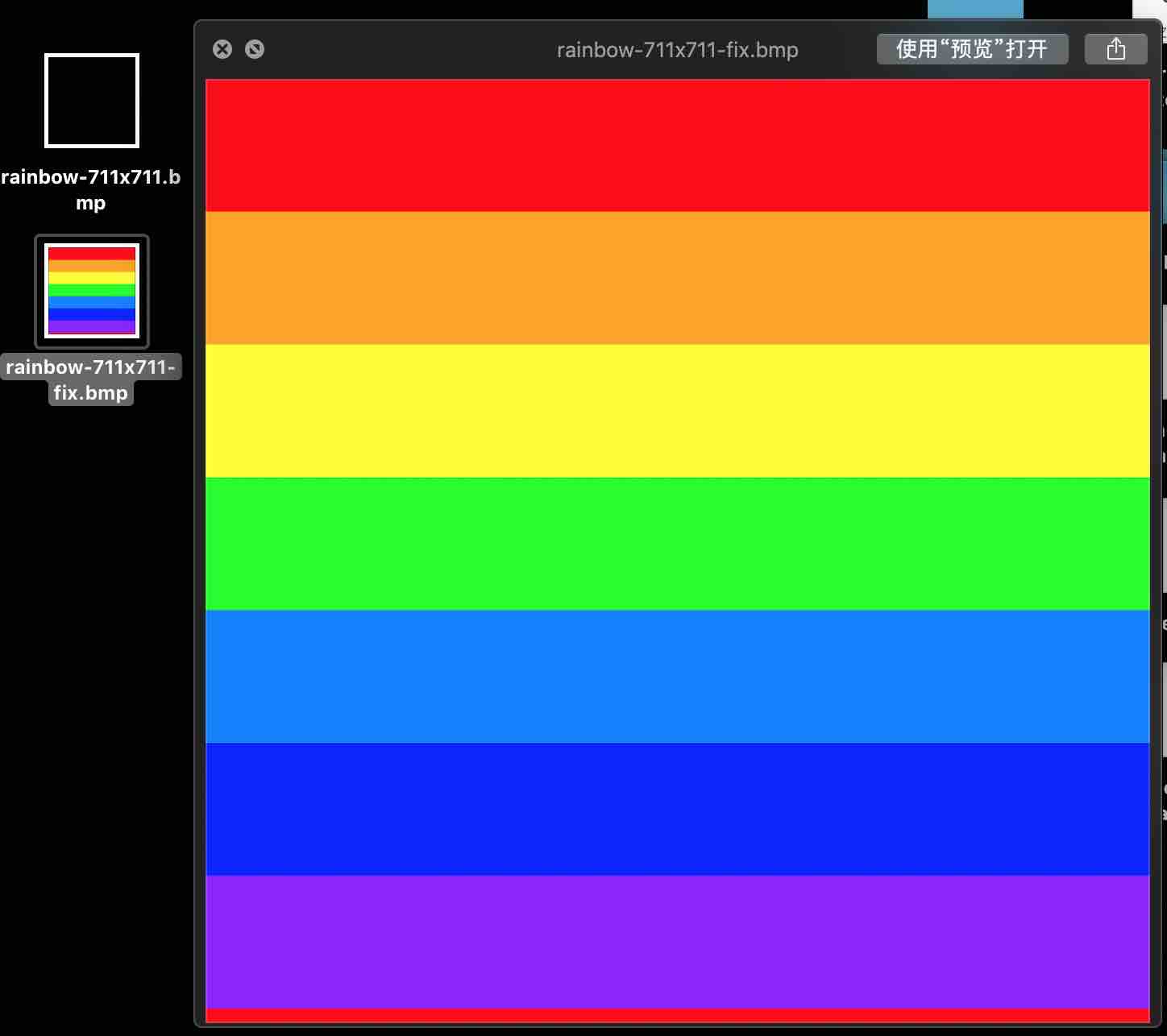
Task: Click the purple stripe of the rainbow image
Action: click(677, 943)
